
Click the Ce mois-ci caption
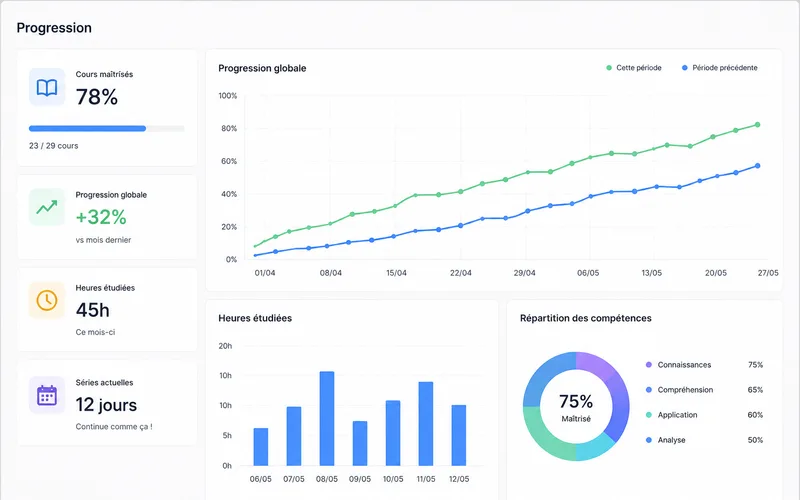coord(95,332)
